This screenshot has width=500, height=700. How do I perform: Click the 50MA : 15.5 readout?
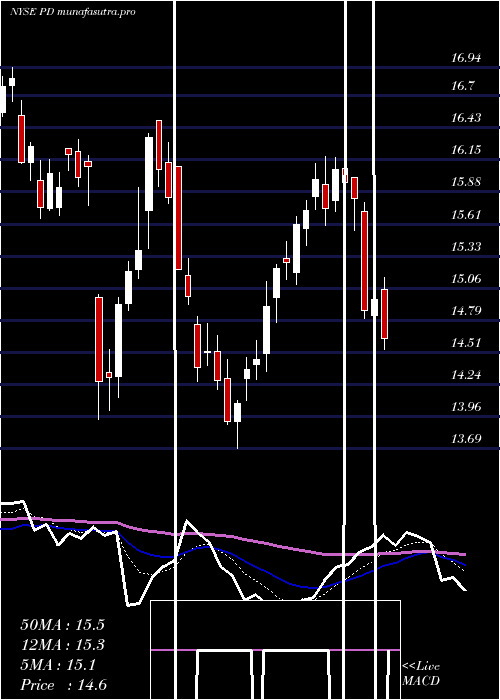(x=62, y=625)
